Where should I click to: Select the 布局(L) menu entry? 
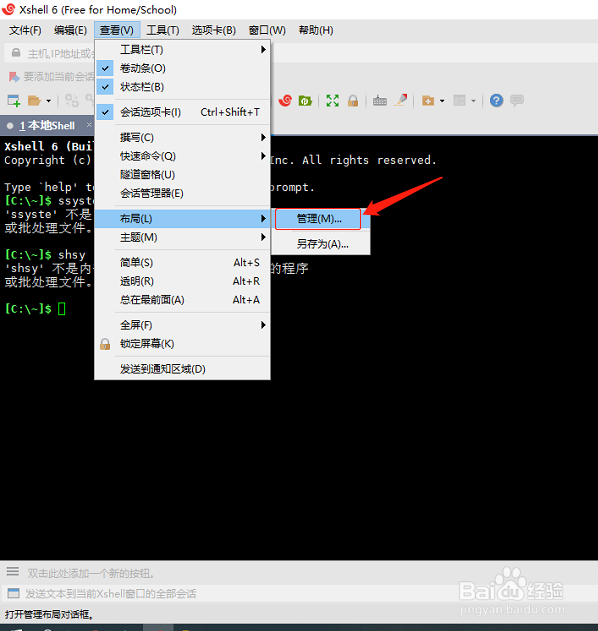182,219
